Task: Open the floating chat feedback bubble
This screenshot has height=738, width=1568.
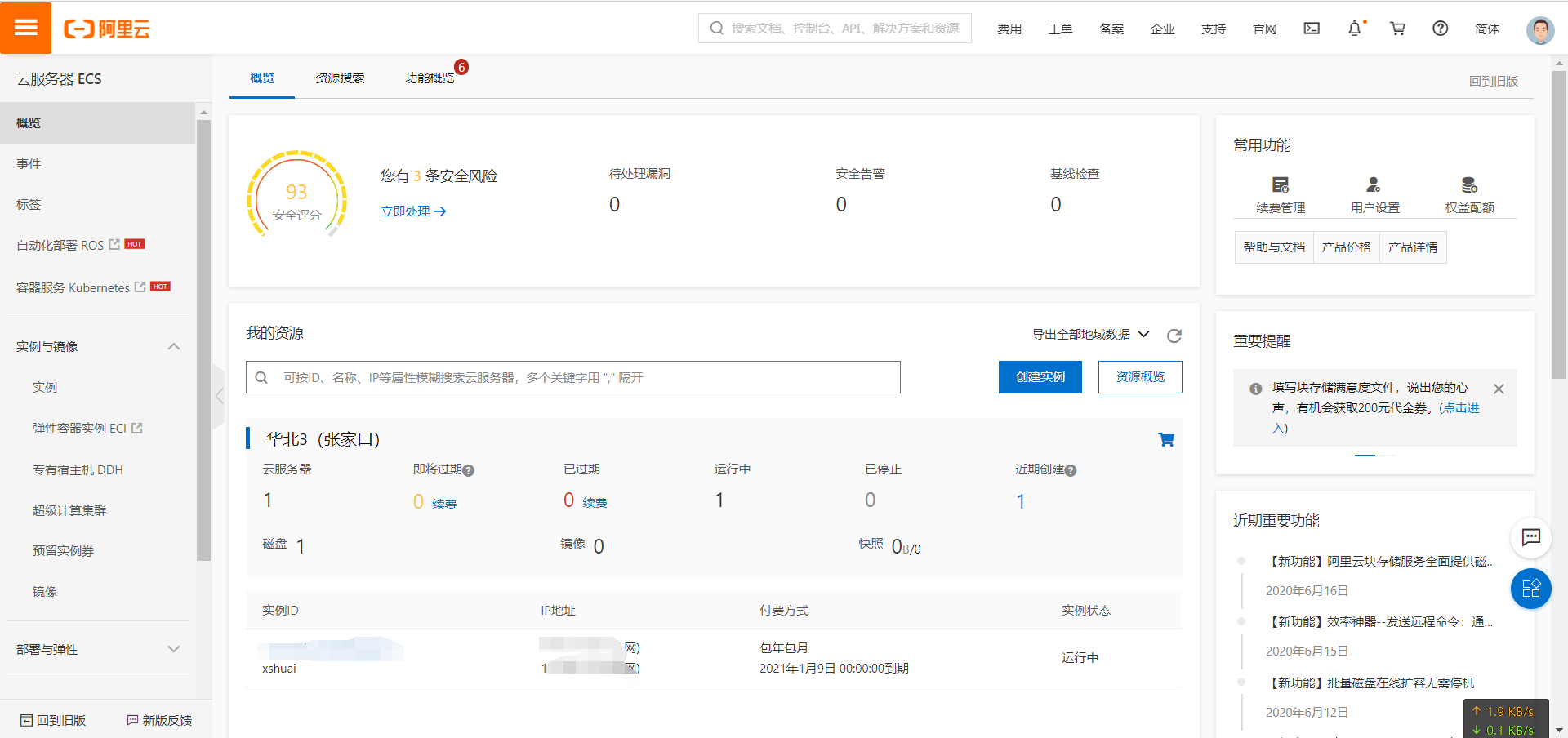Action: (1531, 538)
